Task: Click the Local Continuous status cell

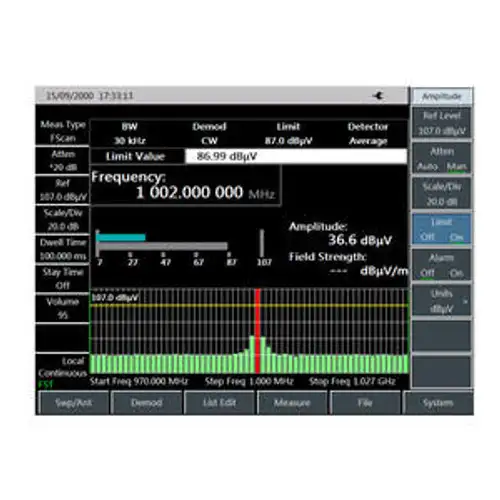Action: (x=63, y=367)
